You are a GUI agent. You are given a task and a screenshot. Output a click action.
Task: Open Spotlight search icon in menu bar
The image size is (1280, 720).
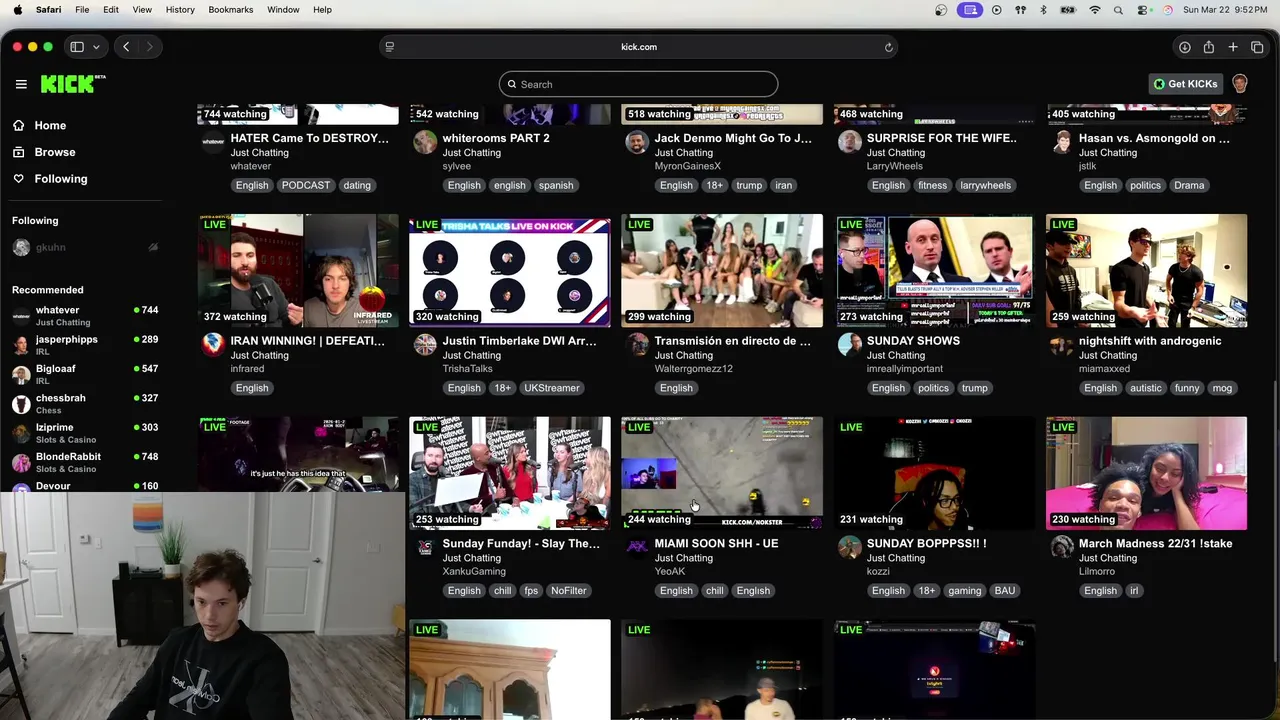coord(1118,10)
